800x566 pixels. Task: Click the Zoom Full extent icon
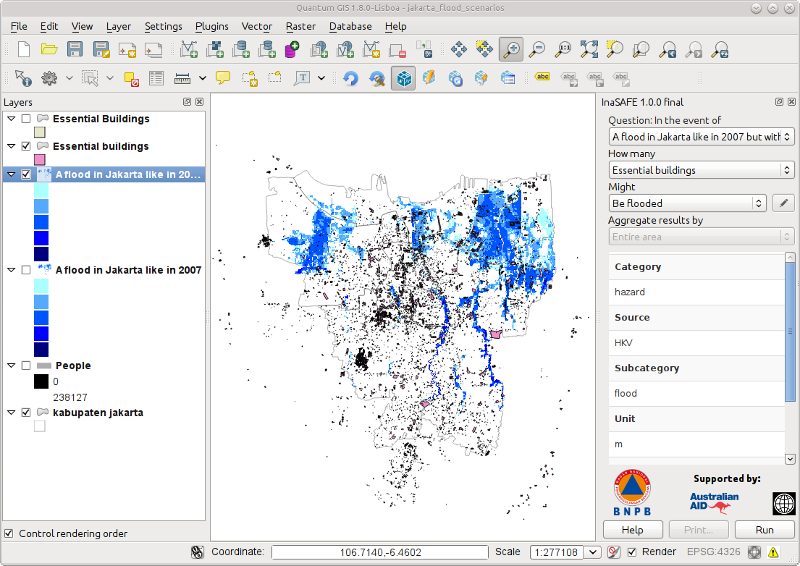589,50
